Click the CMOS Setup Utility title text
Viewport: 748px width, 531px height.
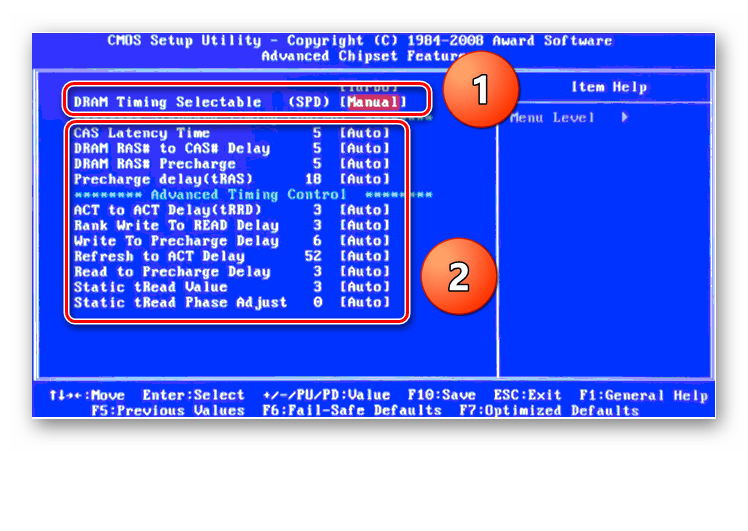tap(360, 41)
